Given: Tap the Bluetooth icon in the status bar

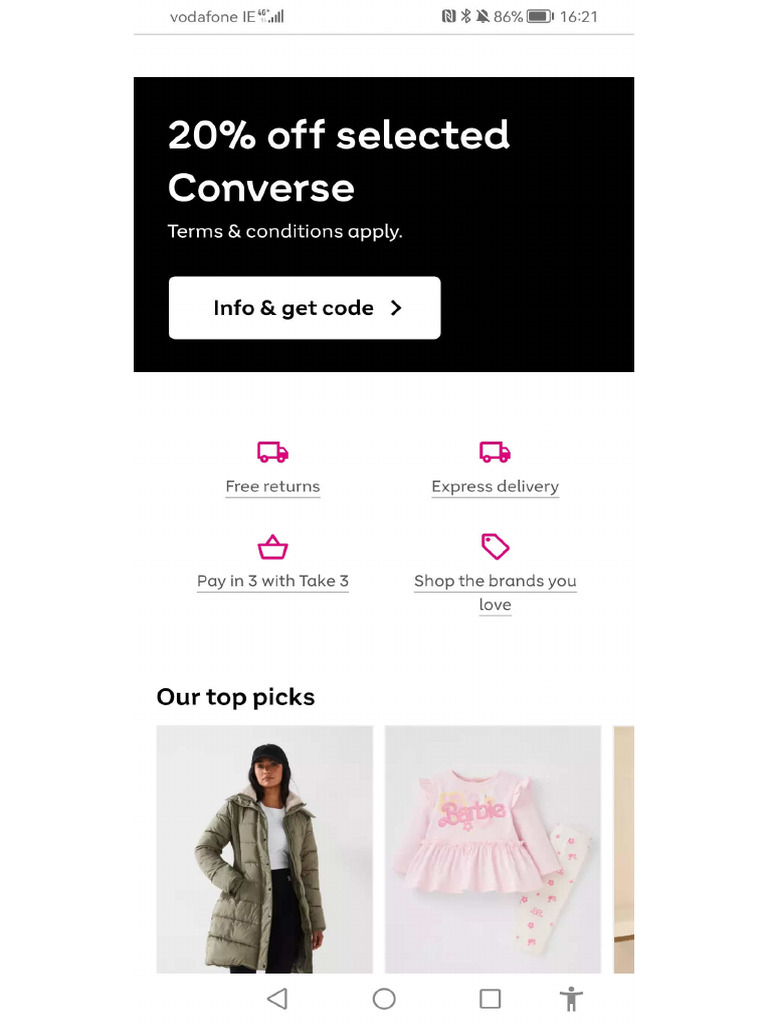Looking at the screenshot, I should coord(466,17).
